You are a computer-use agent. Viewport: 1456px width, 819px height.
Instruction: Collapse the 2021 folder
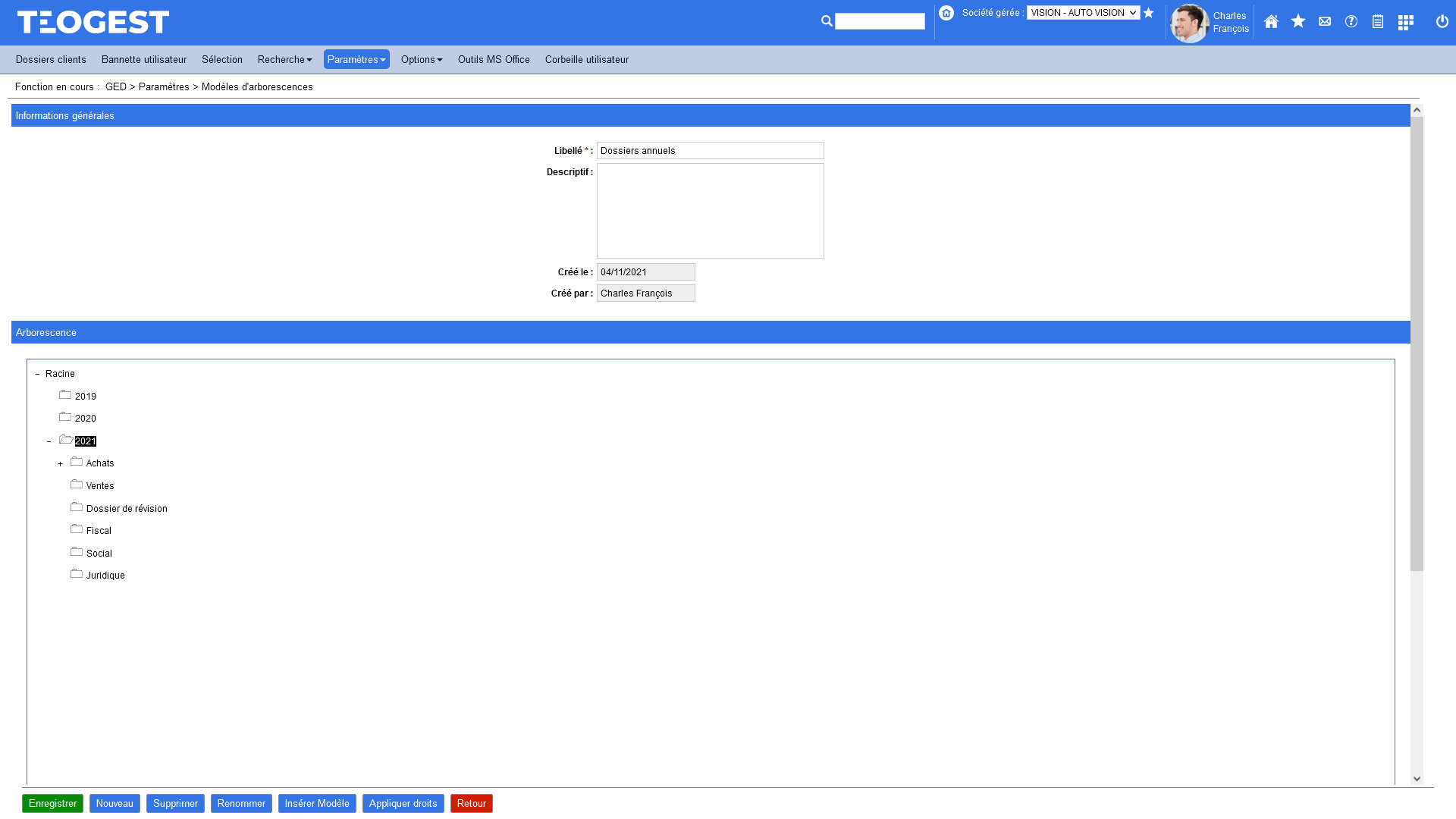(49, 441)
